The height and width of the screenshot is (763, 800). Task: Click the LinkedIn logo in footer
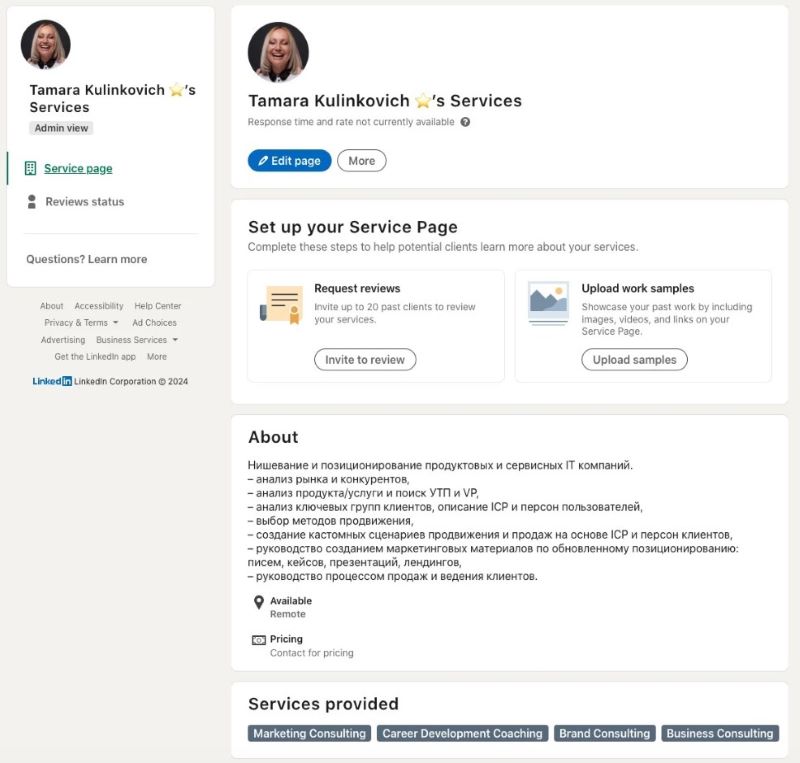52,381
